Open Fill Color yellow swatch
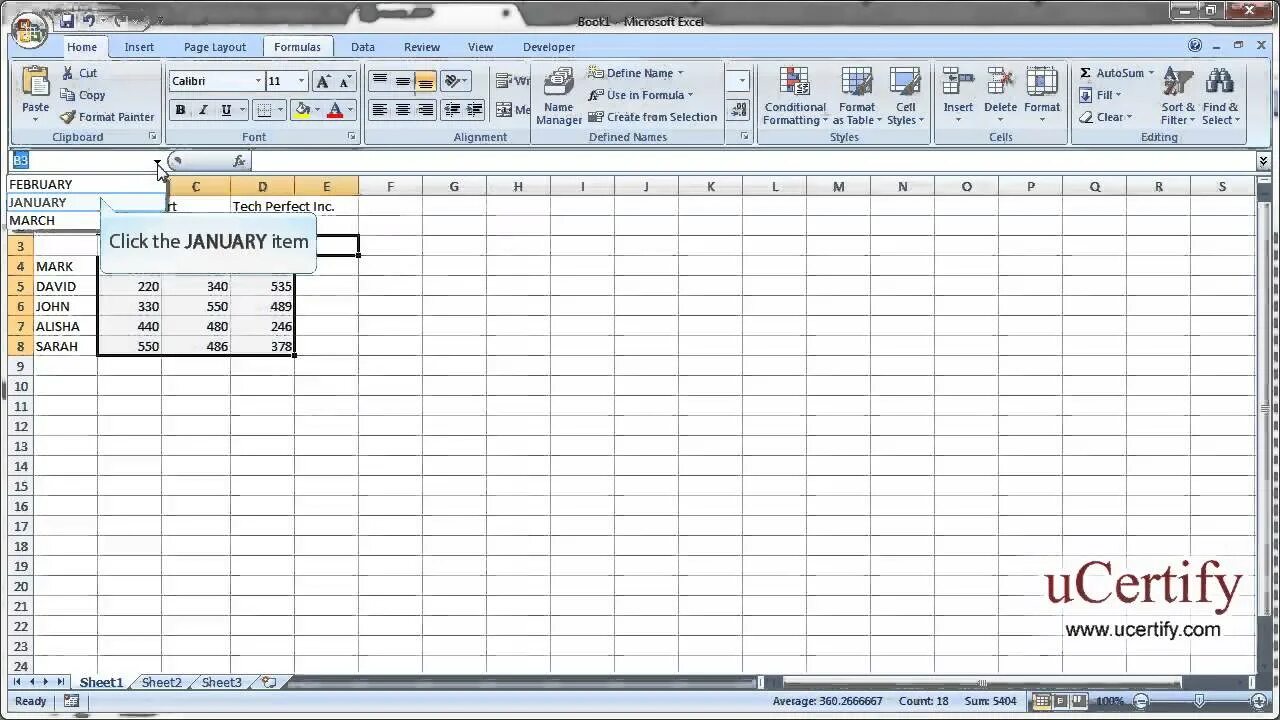The image size is (1280, 720). tap(301, 110)
